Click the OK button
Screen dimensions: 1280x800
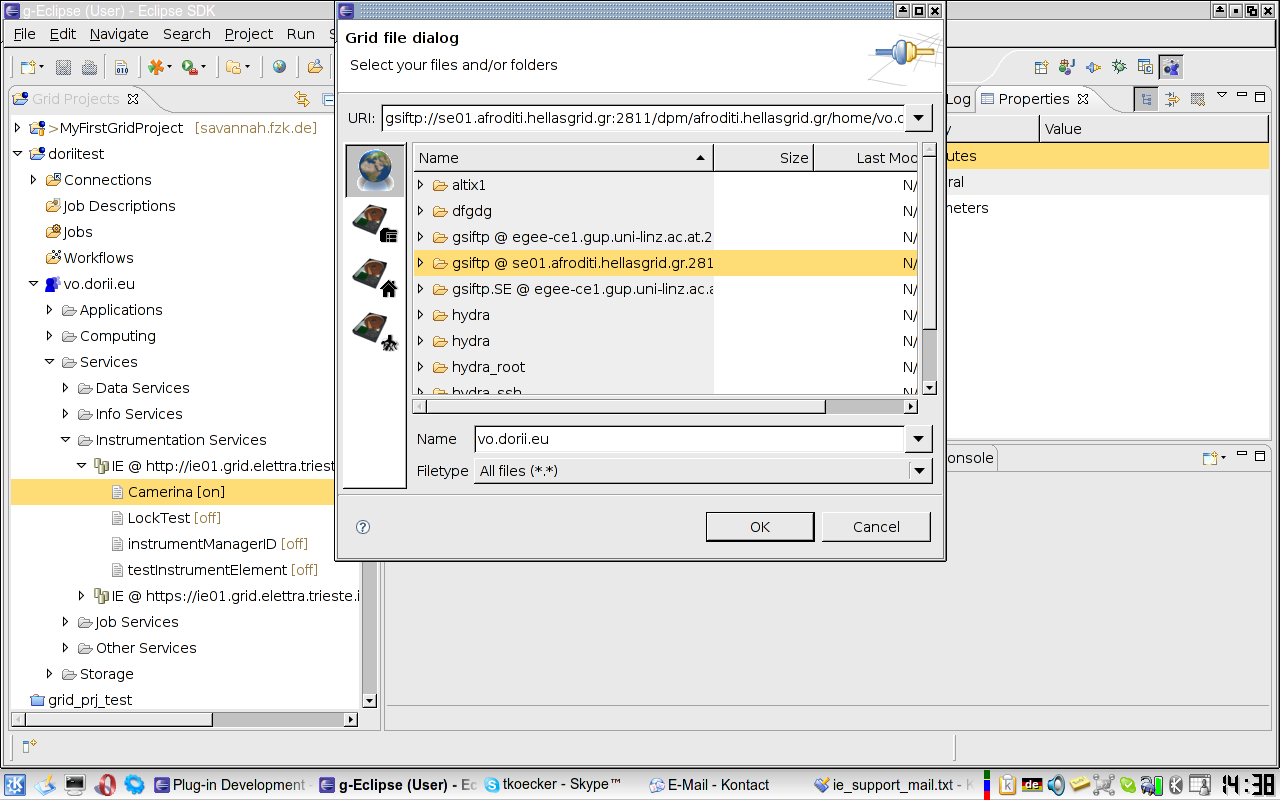tap(760, 527)
